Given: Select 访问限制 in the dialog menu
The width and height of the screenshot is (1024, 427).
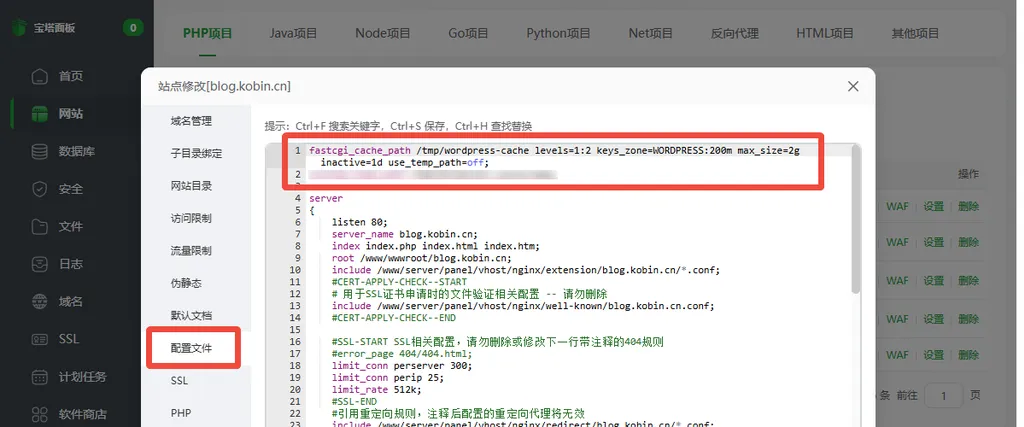Looking at the screenshot, I should (x=191, y=218).
